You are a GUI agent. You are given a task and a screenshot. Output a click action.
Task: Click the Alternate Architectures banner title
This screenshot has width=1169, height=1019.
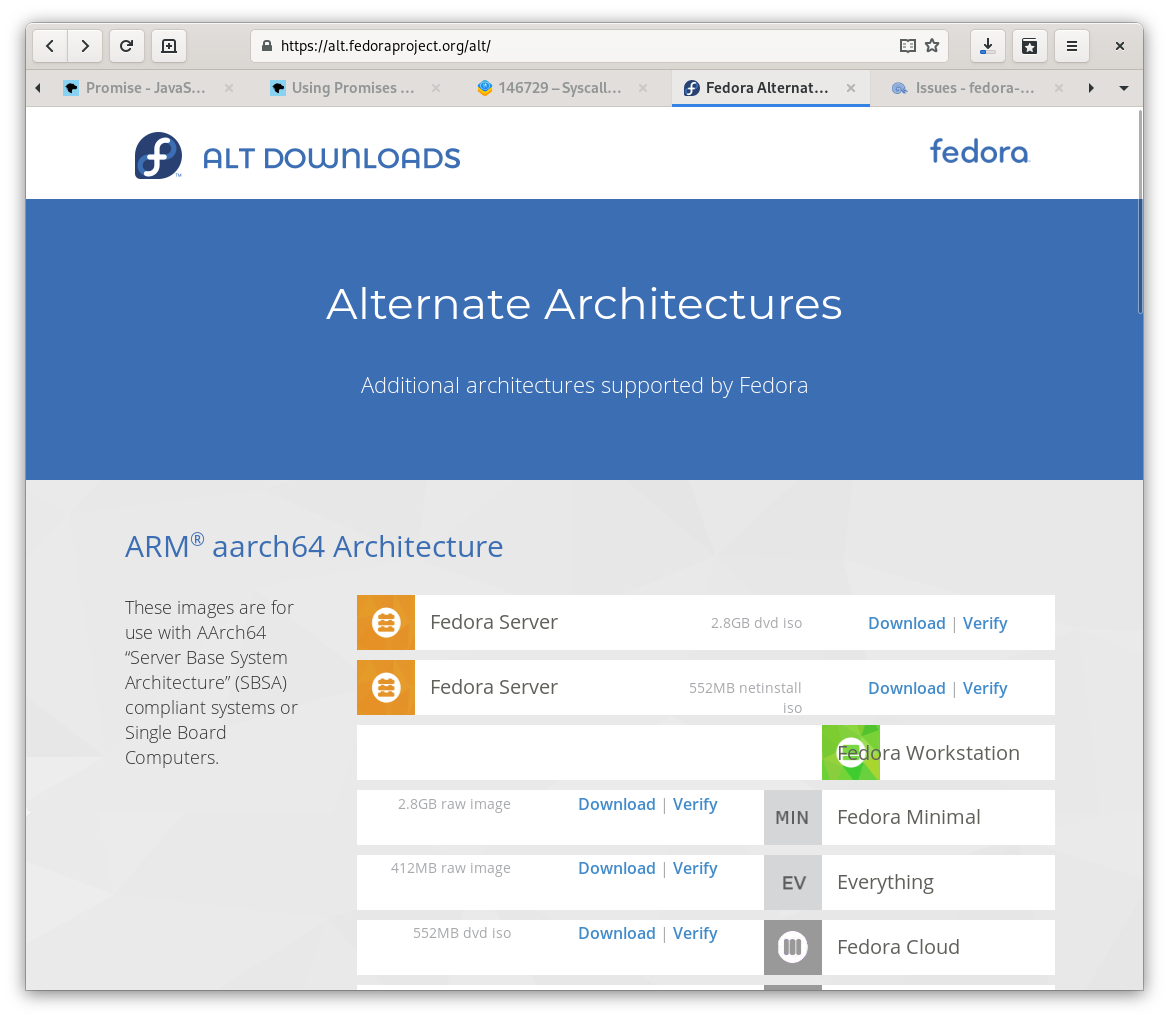pyautogui.click(x=584, y=304)
